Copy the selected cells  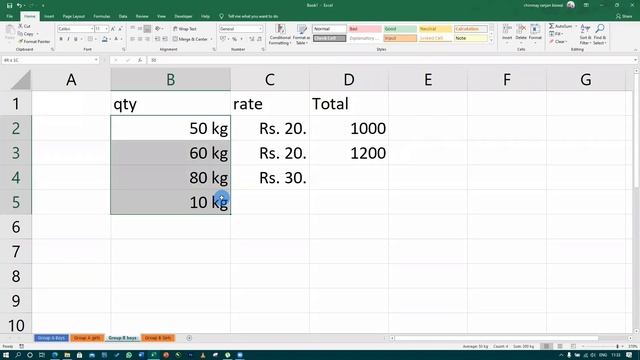point(26,34)
